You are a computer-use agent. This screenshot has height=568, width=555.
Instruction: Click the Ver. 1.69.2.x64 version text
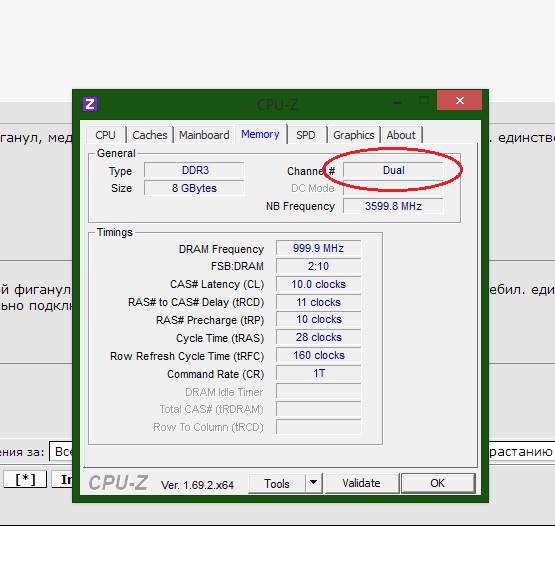pyautogui.click(x=197, y=485)
